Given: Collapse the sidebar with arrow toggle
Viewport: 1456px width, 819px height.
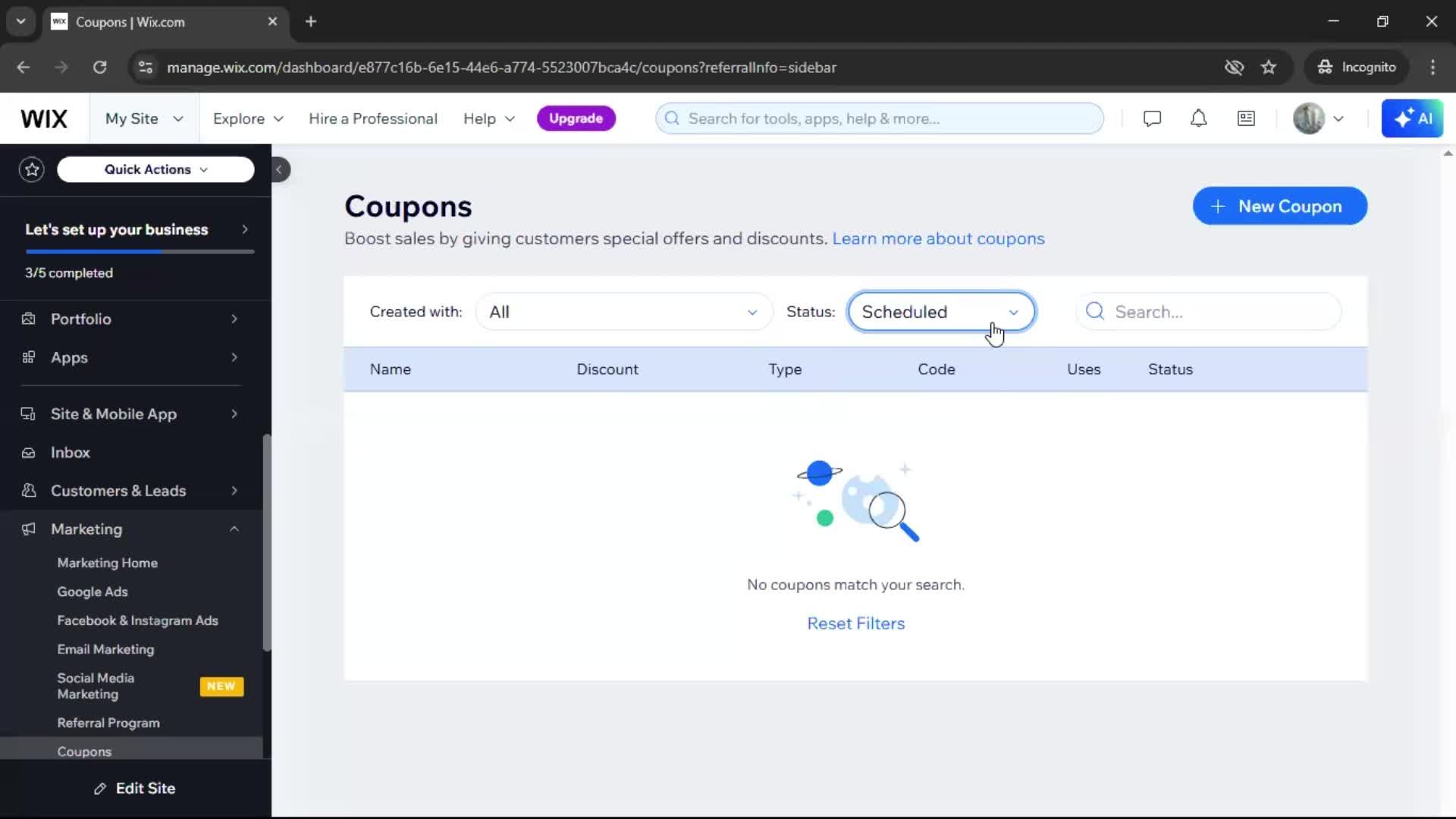Looking at the screenshot, I should [280, 169].
